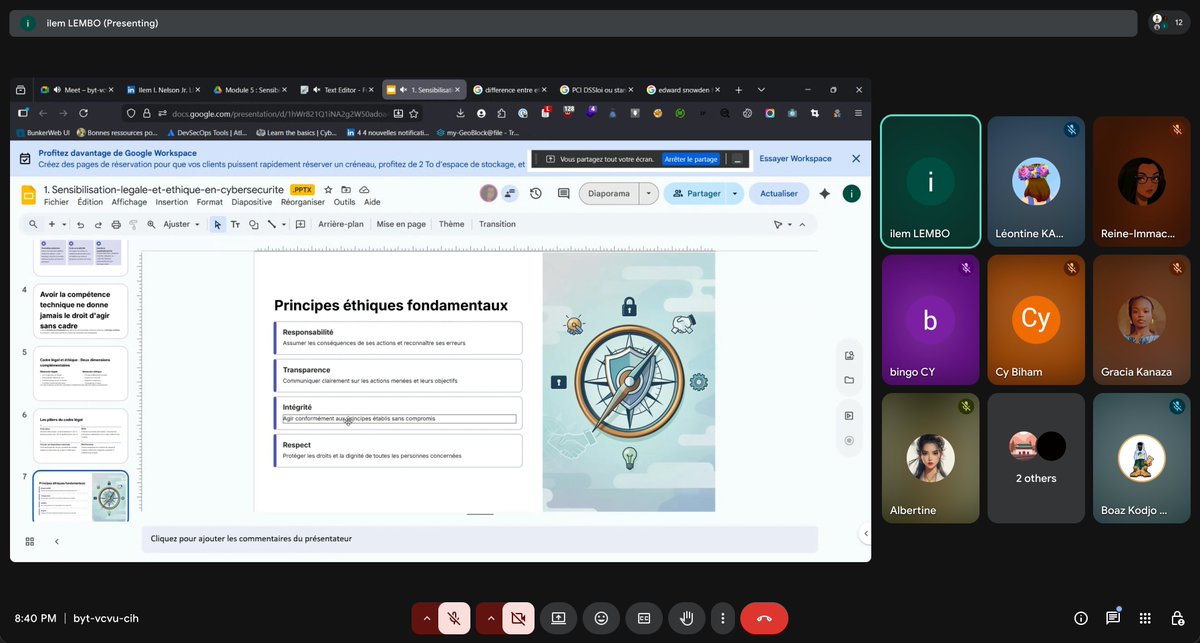
Task: Click the search menus magnifier icon
Action: coord(33,224)
